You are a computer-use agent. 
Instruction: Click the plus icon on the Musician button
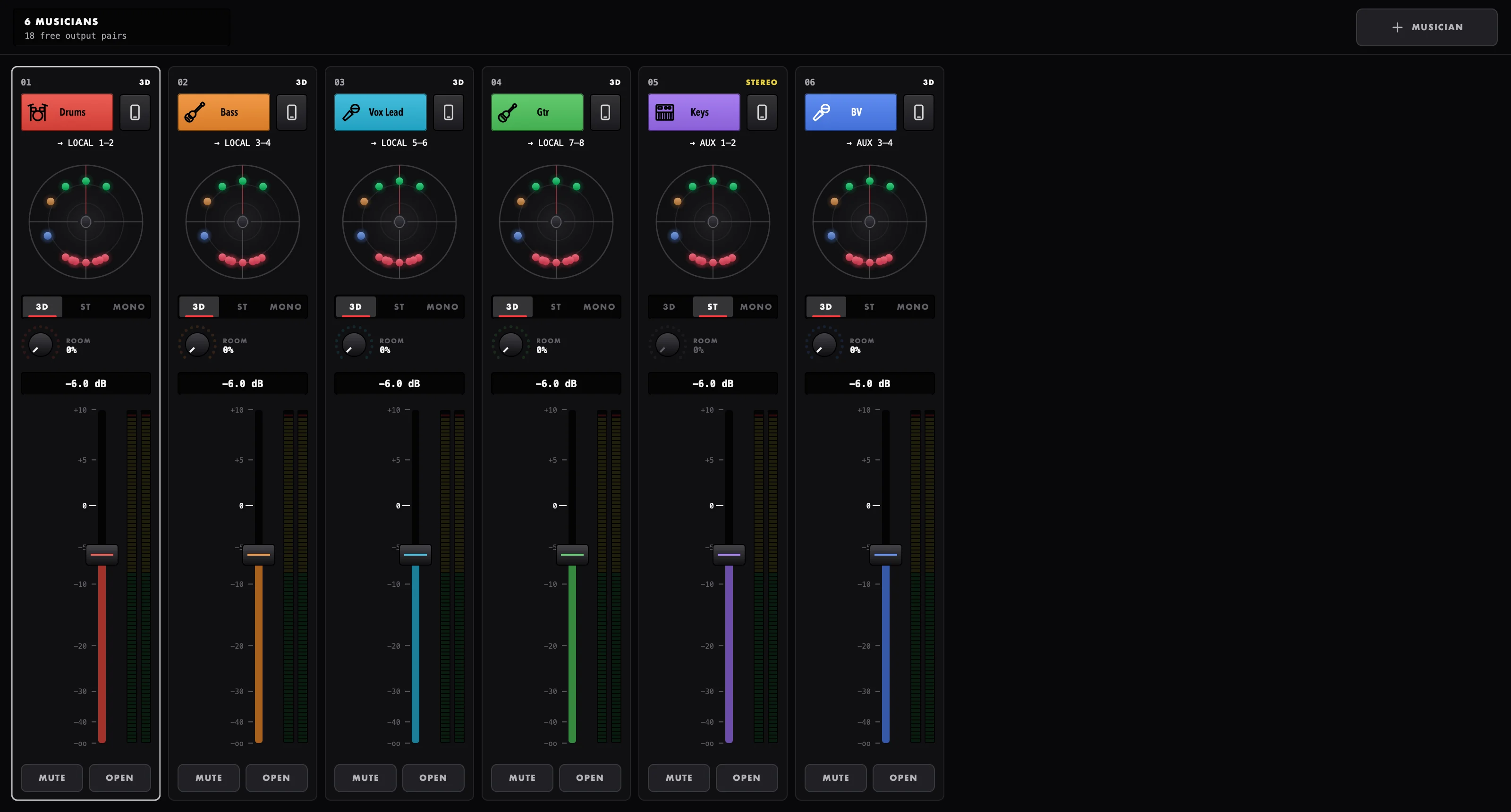tap(1398, 27)
